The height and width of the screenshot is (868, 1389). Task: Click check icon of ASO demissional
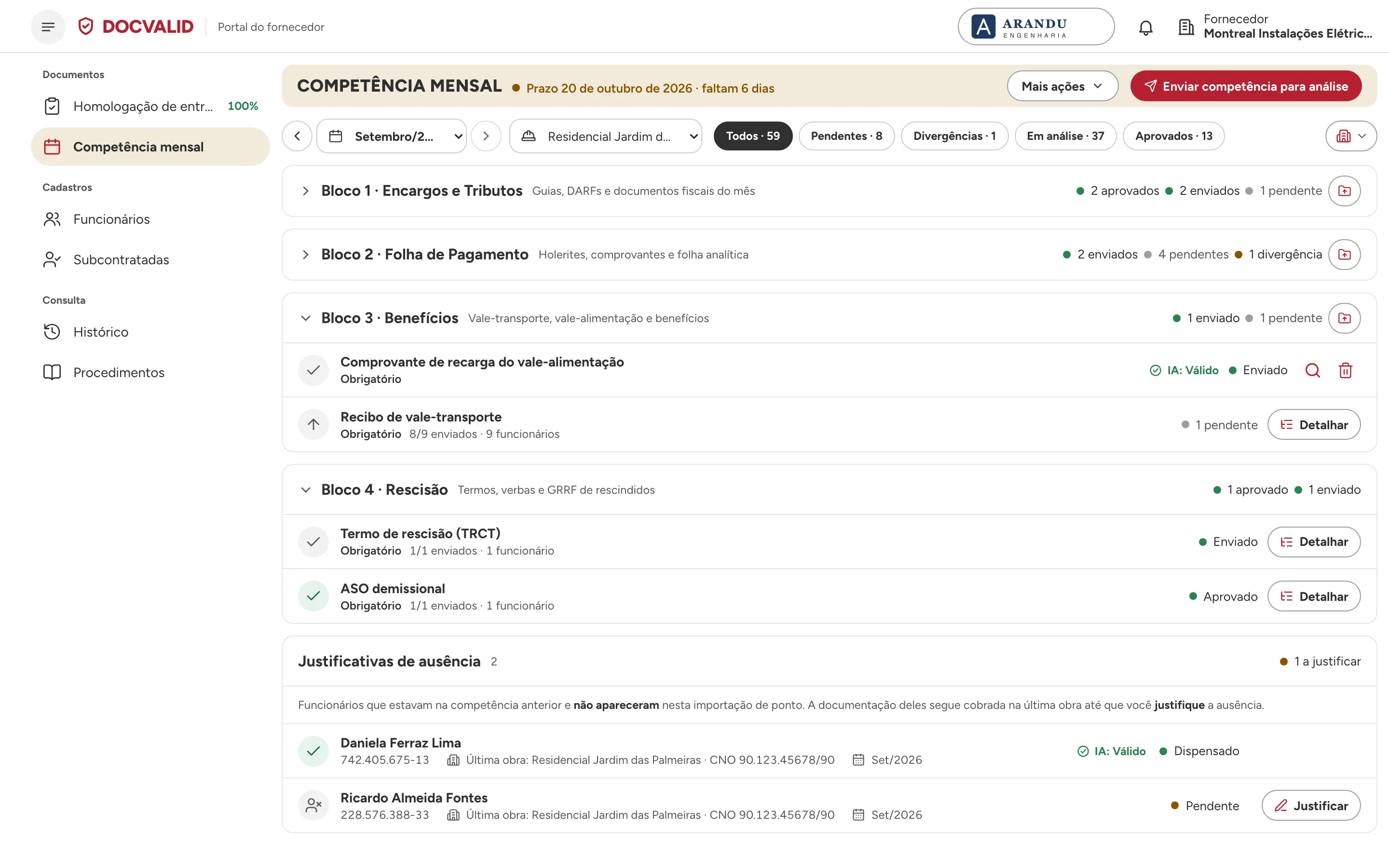point(313,597)
